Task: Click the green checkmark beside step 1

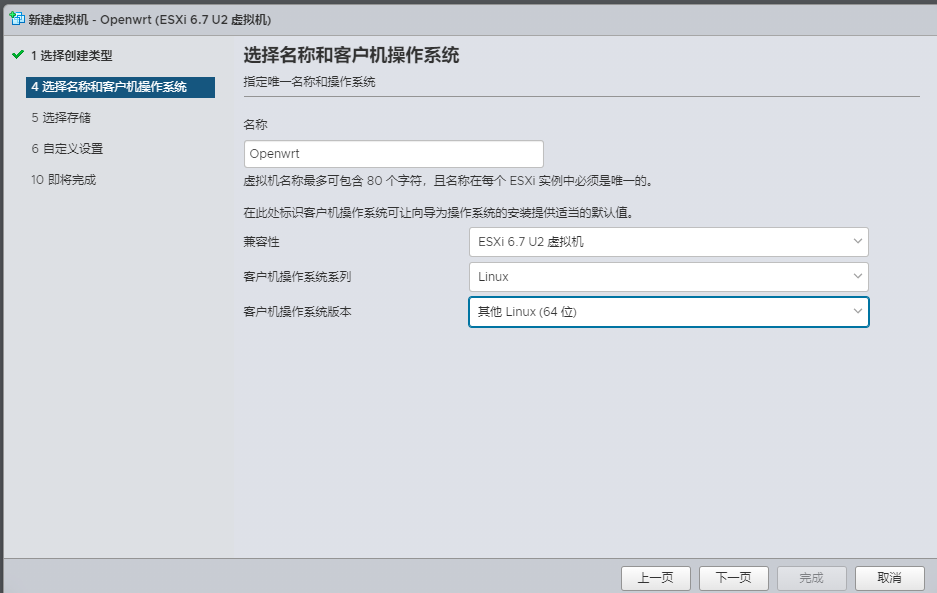Action: click(x=18, y=55)
